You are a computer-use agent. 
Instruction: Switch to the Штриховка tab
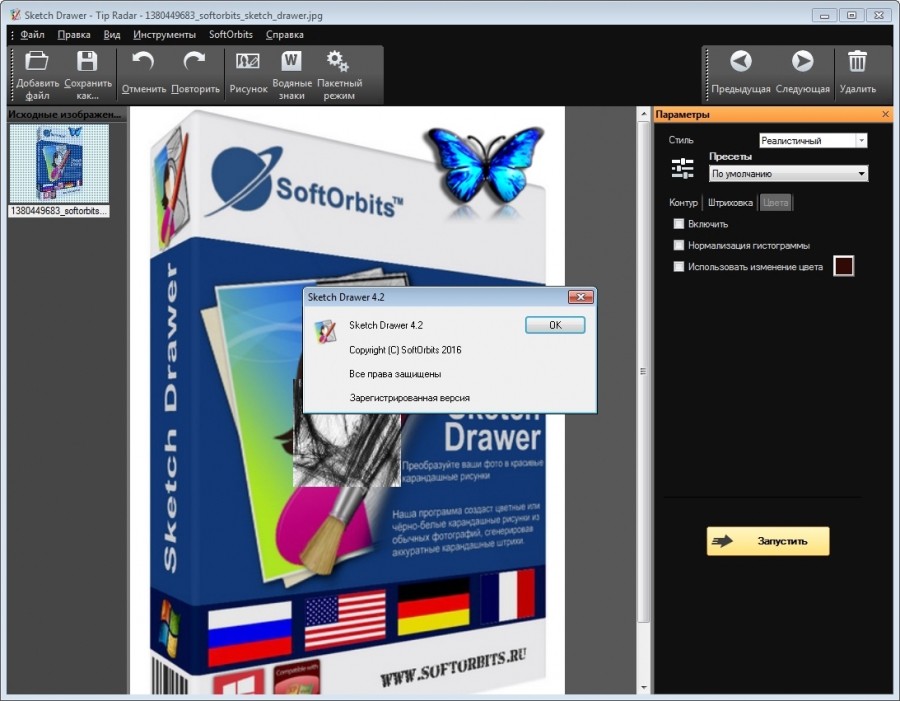point(730,202)
